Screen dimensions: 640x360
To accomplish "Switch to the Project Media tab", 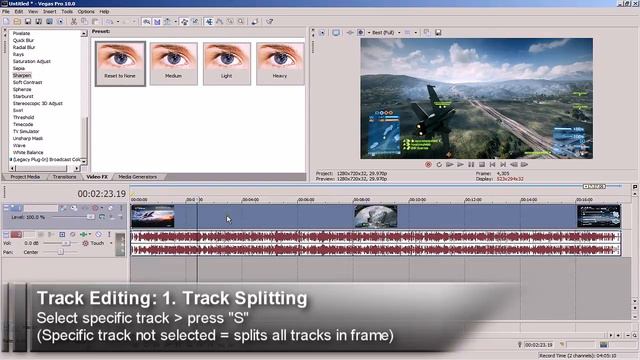I will click(25, 177).
